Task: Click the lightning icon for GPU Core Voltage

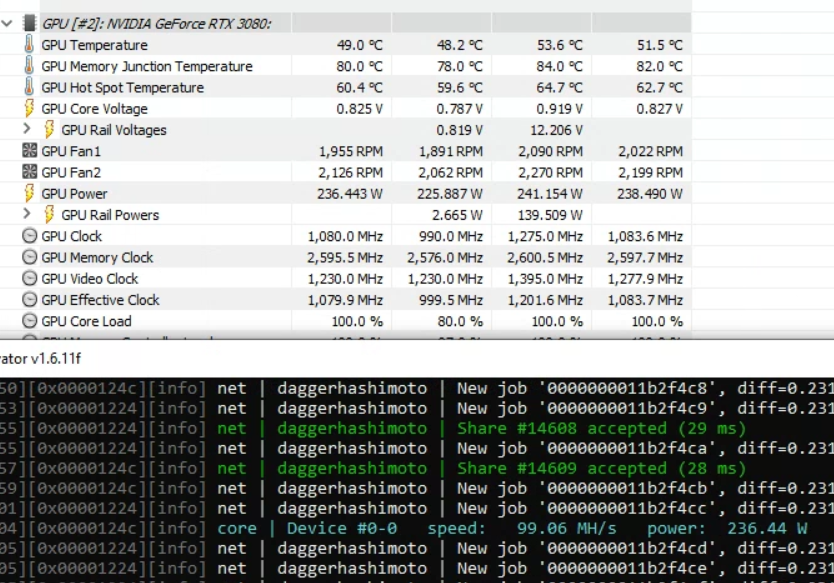Action: tap(29, 108)
